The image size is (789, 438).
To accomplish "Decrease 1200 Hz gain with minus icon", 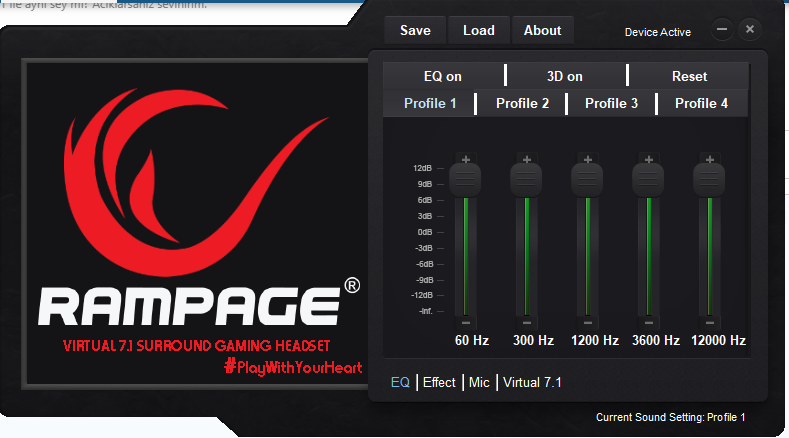I will click(588, 323).
